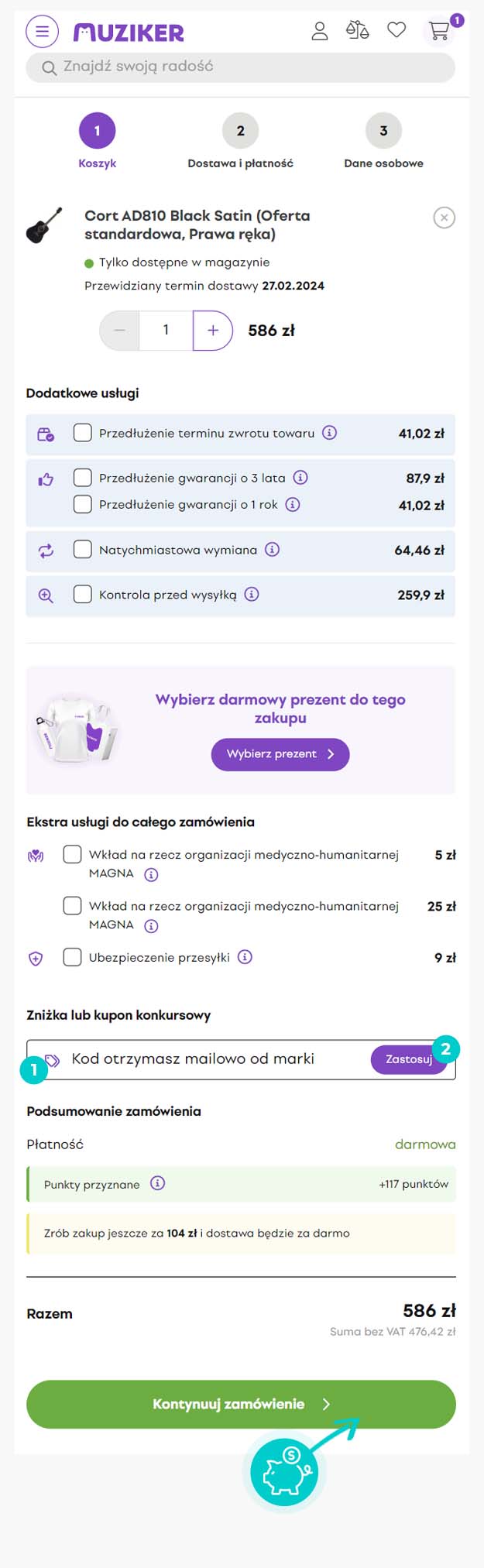Click the piggy bank savings icon

[285, 1471]
